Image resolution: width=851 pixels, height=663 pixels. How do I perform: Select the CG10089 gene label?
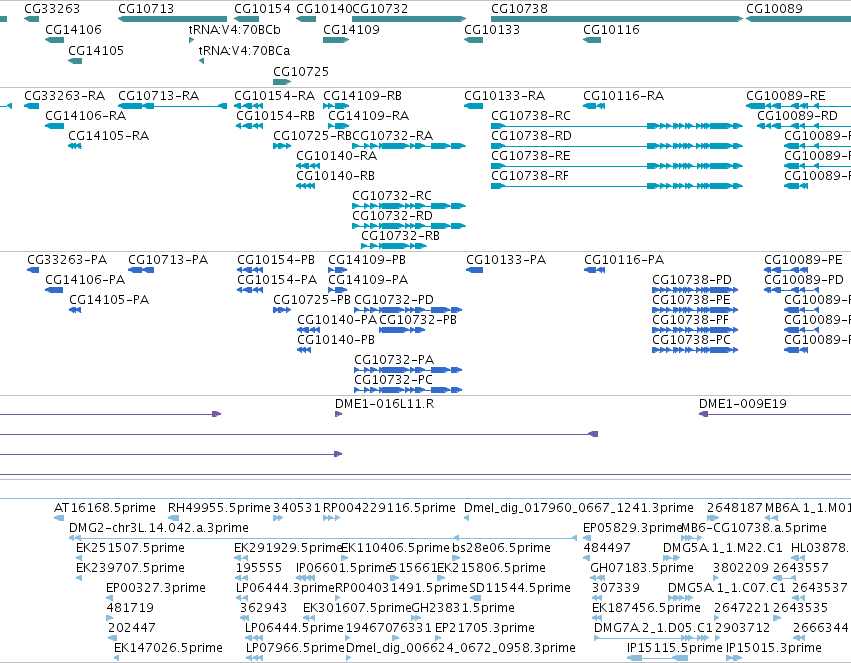pyautogui.click(x=774, y=9)
